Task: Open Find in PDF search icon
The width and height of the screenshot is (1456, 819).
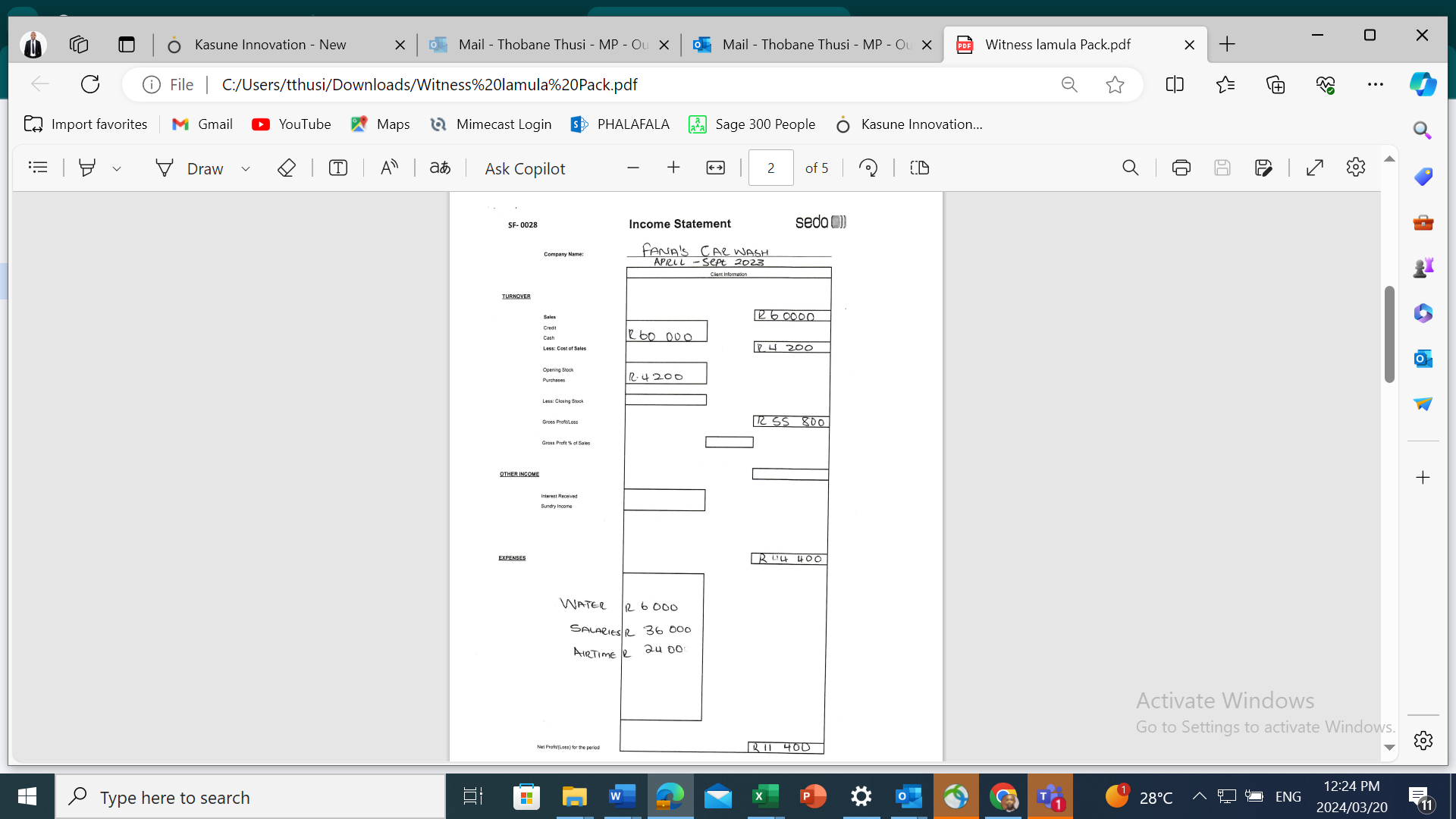Action: (x=1130, y=168)
